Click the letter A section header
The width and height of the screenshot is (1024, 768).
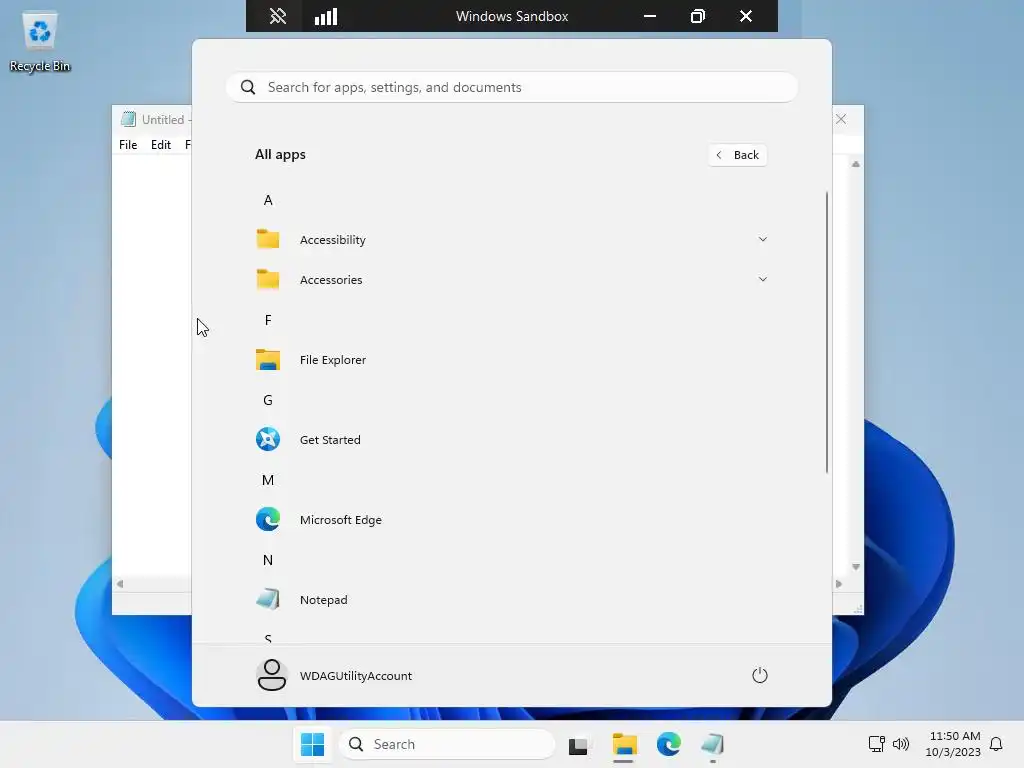[x=268, y=200]
